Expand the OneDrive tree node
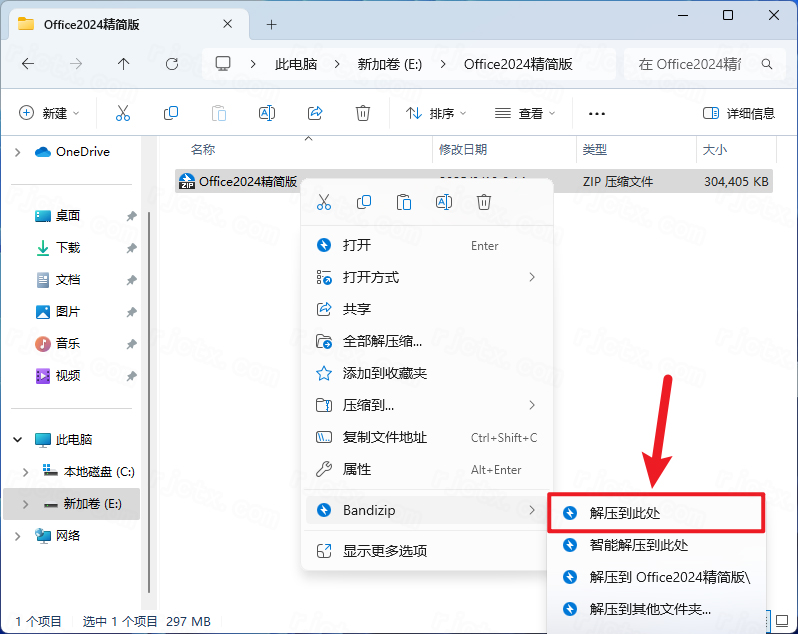 coord(17,152)
